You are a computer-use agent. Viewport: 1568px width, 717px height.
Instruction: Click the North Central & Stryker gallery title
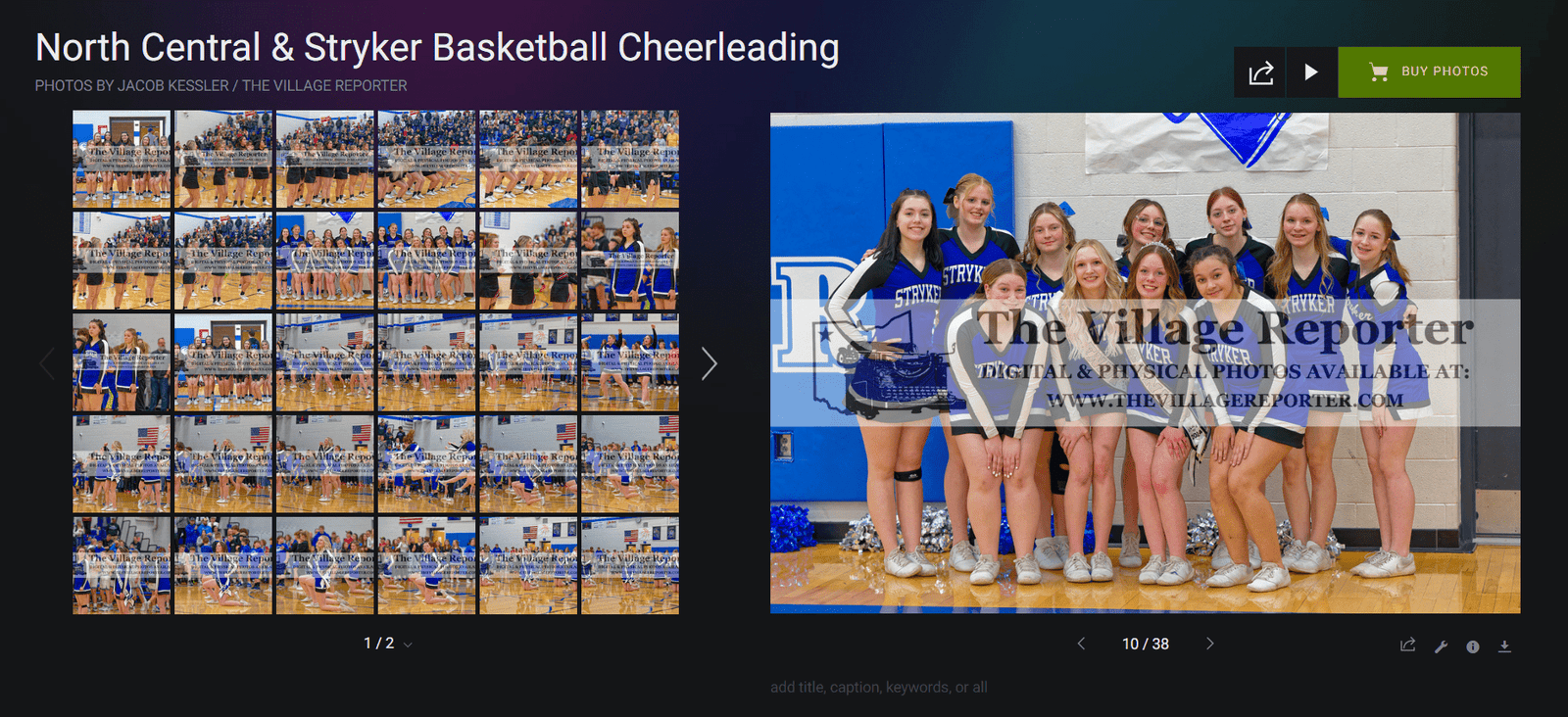(437, 48)
